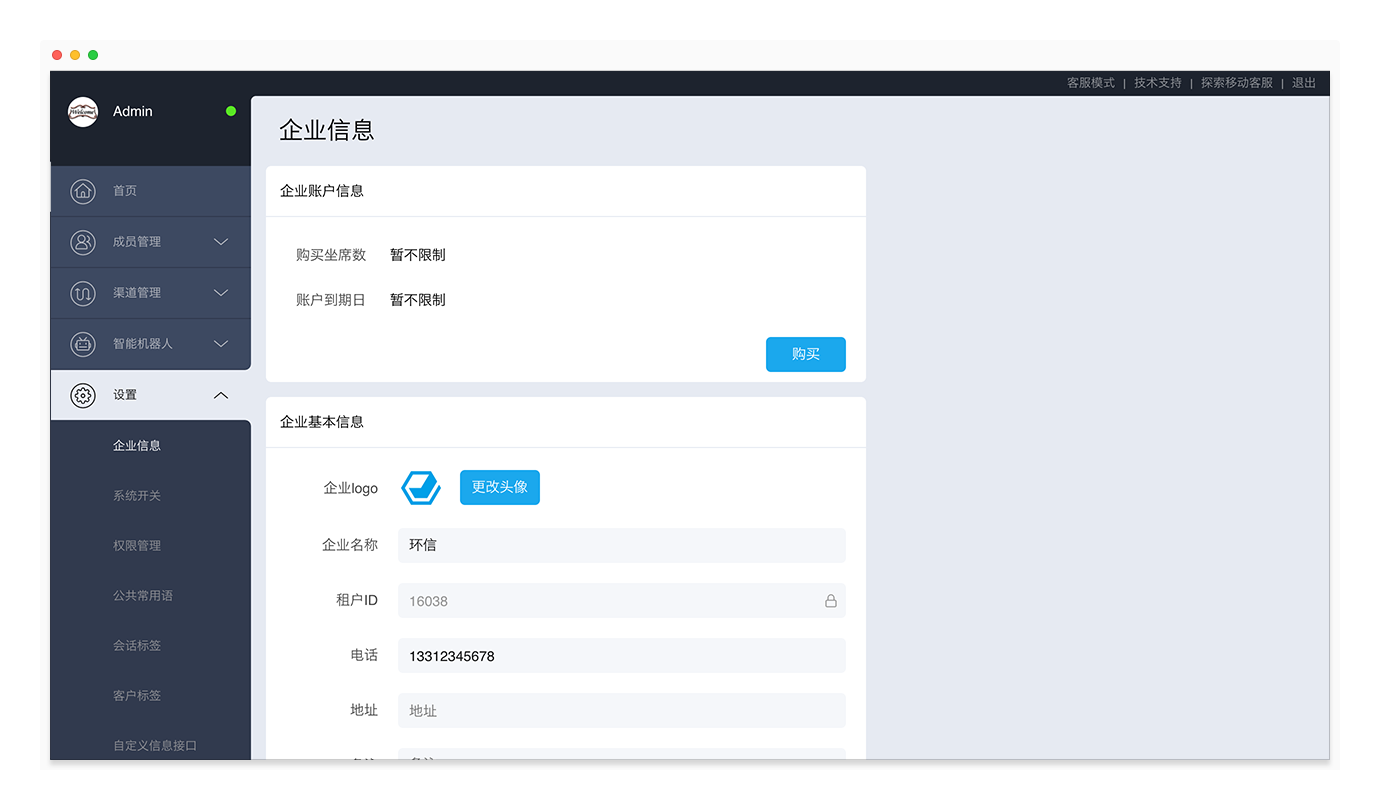Image resolution: width=1380 pixels, height=810 pixels.
Task: Open the 探索移动客服 link
Action: click(x=1237, y=83)
